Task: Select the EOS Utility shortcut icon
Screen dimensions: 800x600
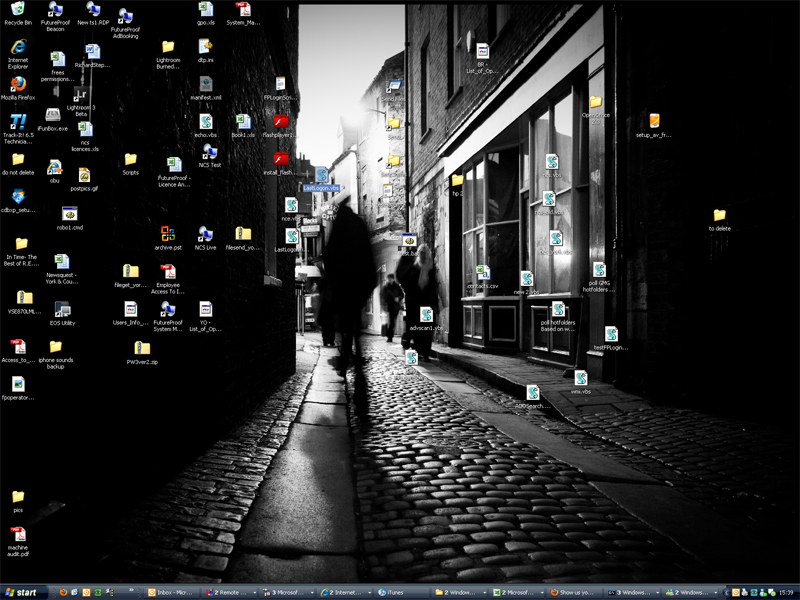Action: [x=62, y=310]
